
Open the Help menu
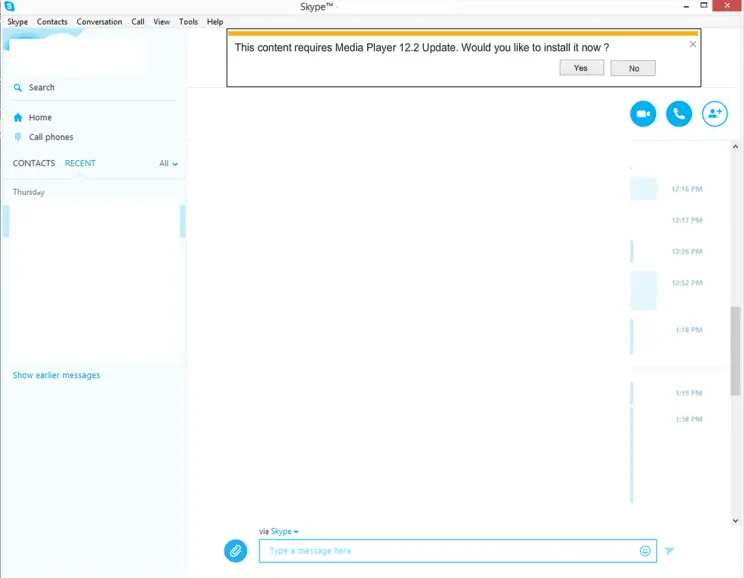coord(215,22)
